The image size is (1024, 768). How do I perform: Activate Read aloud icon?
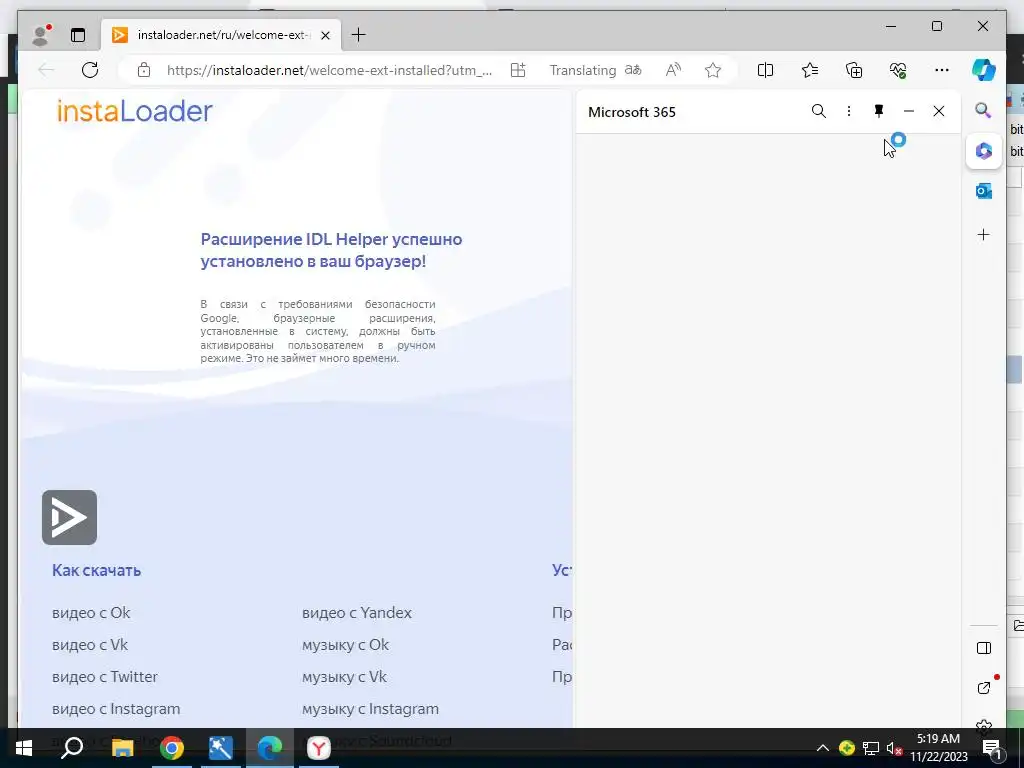click(673, 70)
